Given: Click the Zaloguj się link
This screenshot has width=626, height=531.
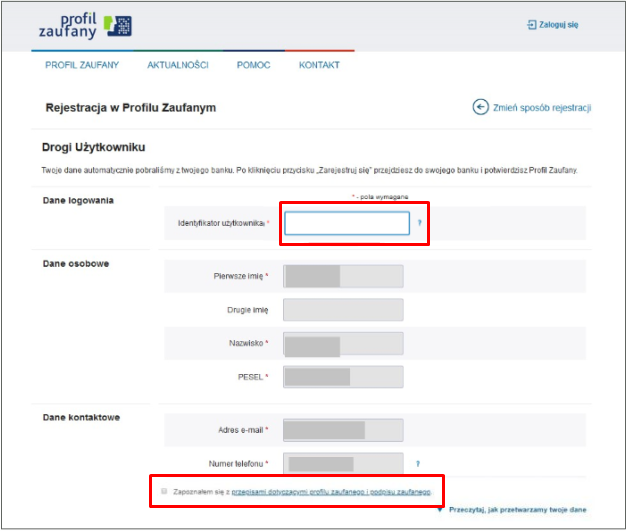Looking at the screenshot, I should point(559,25).
